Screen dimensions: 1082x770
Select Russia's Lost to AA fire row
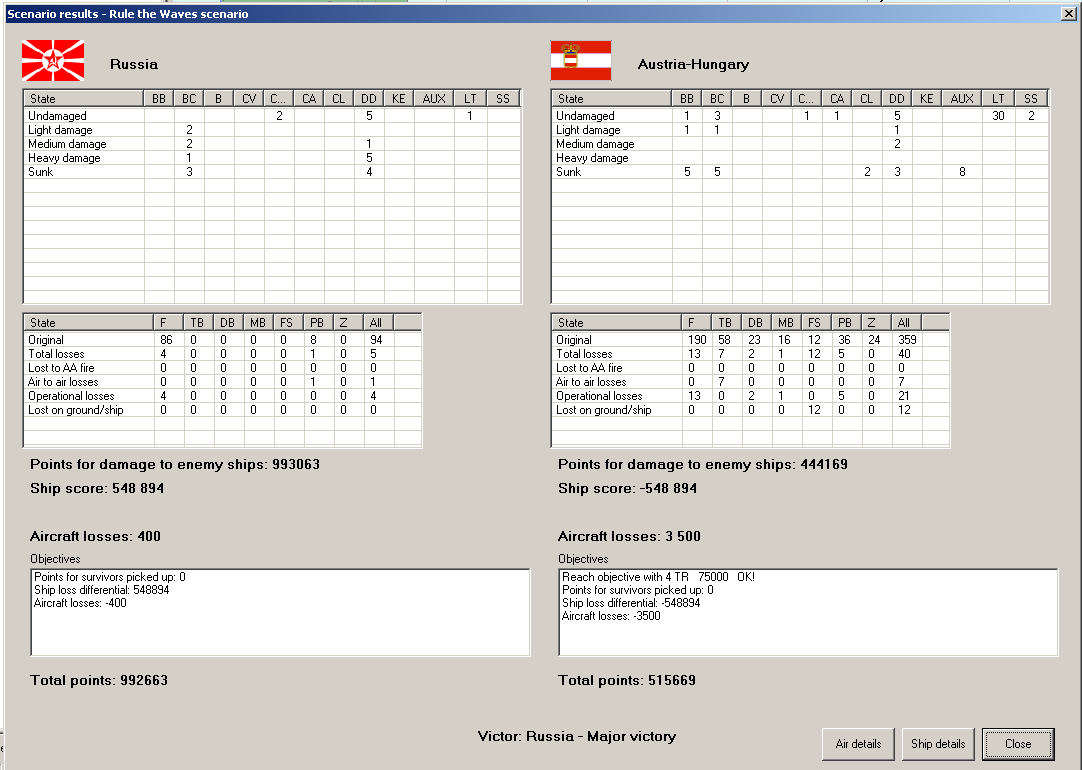point(222,368)
